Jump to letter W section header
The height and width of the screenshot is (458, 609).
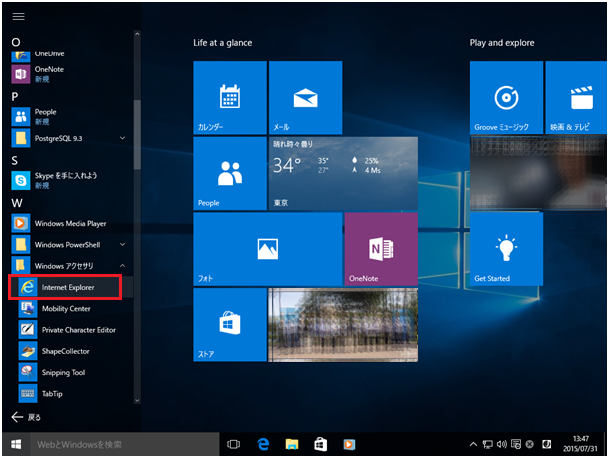click(x=17, y=203)
